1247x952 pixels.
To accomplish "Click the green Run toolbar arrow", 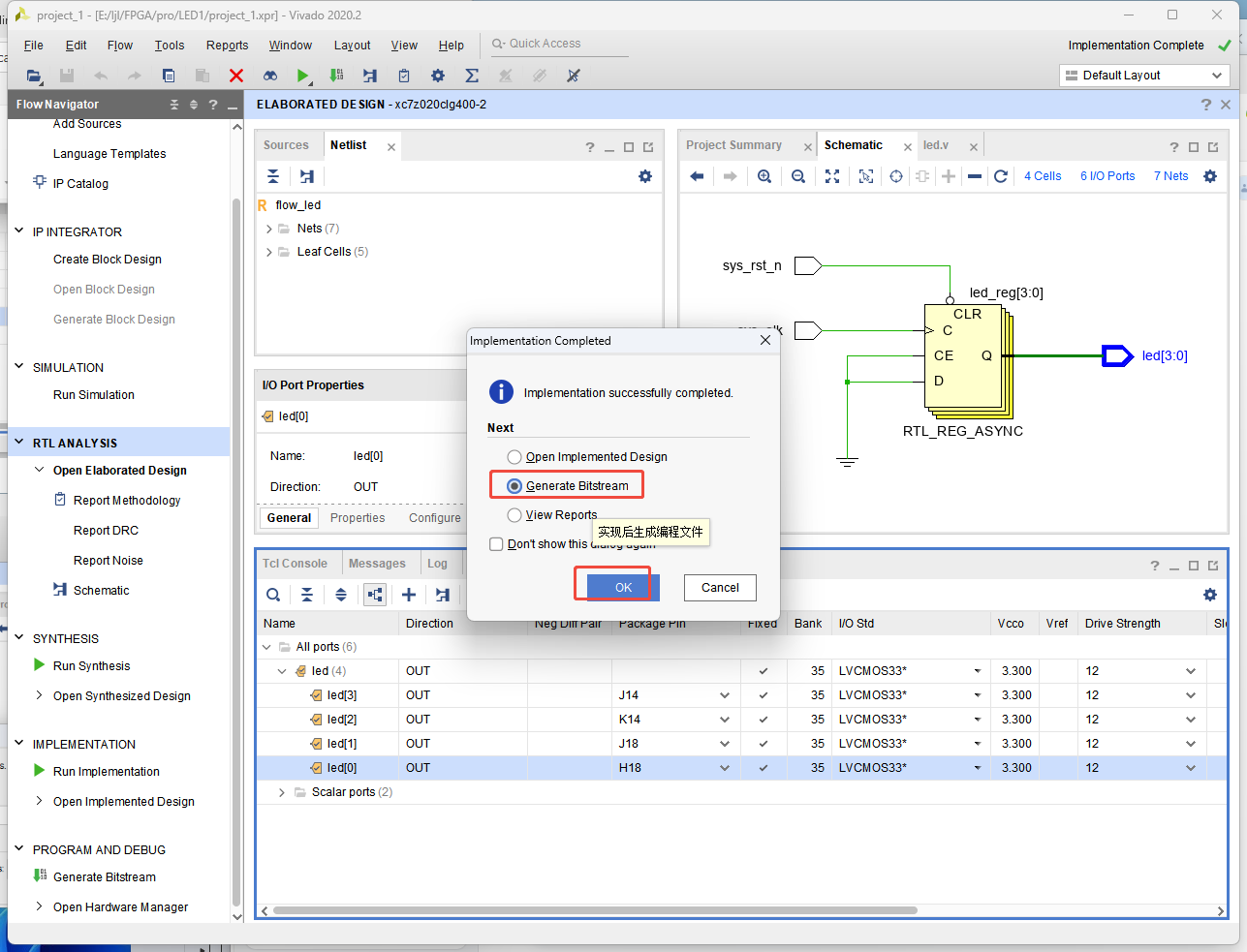I will click(303, 76).
